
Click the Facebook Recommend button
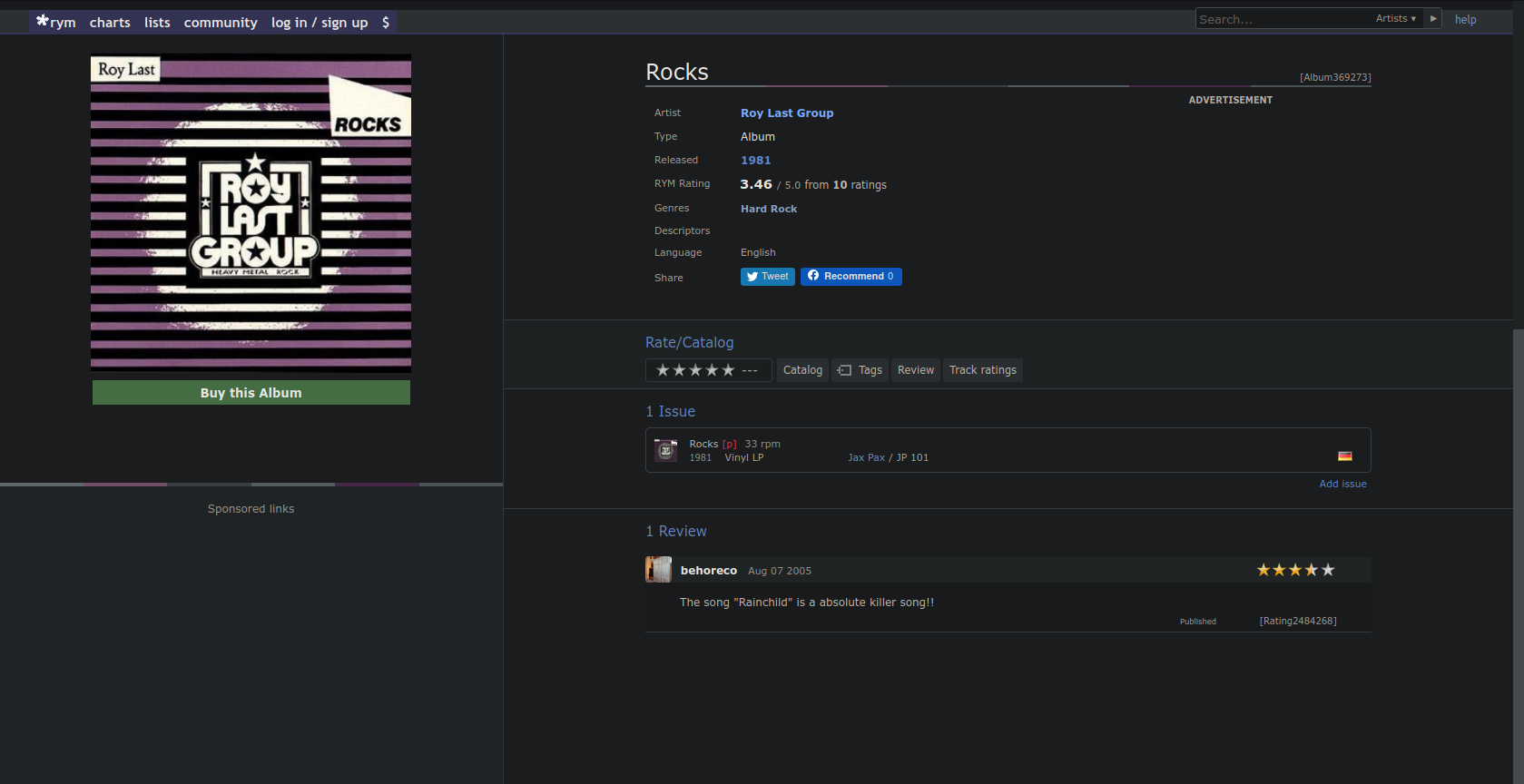851,277
